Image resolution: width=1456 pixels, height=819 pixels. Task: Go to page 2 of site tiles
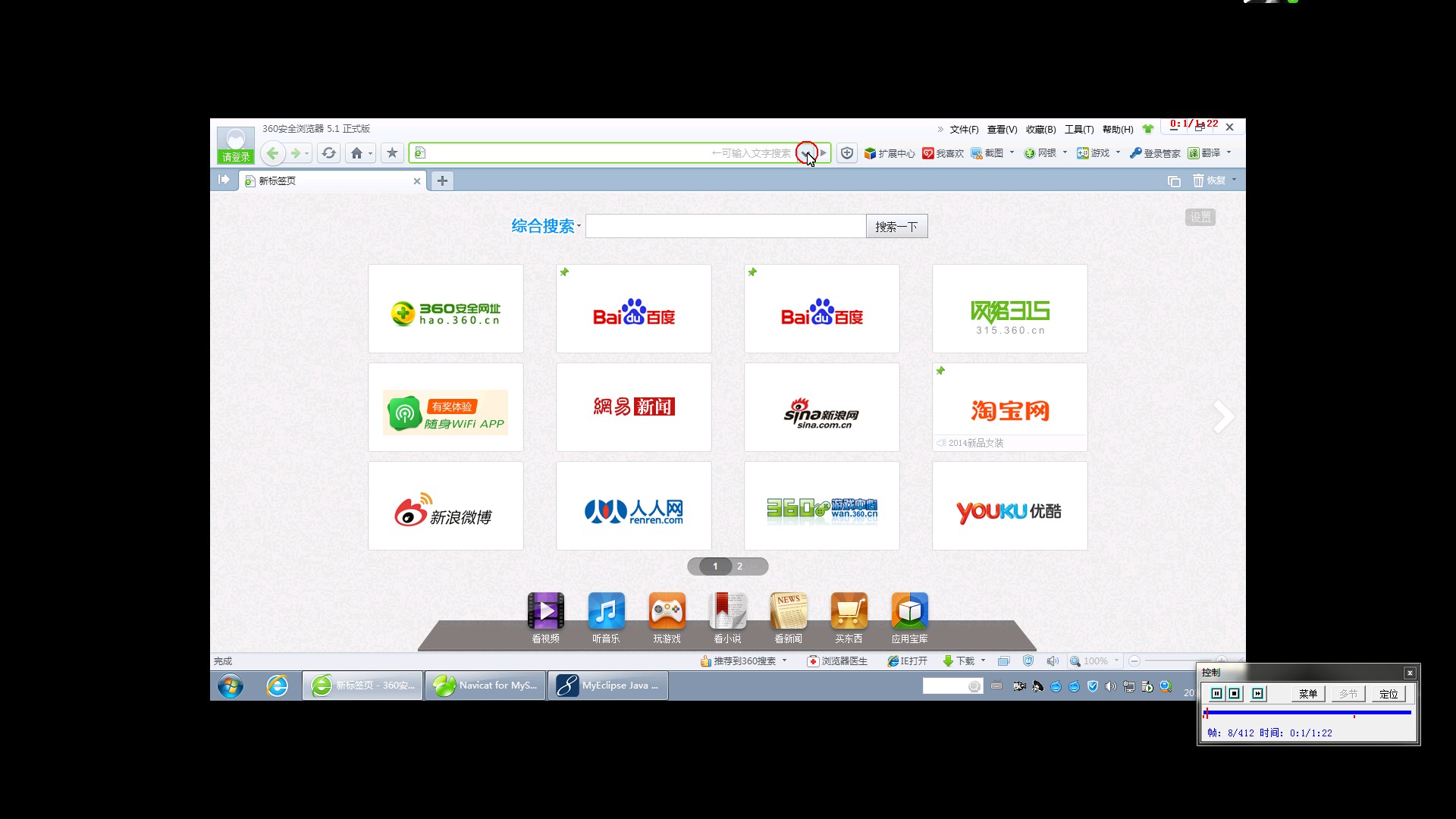tap(740, 566)
